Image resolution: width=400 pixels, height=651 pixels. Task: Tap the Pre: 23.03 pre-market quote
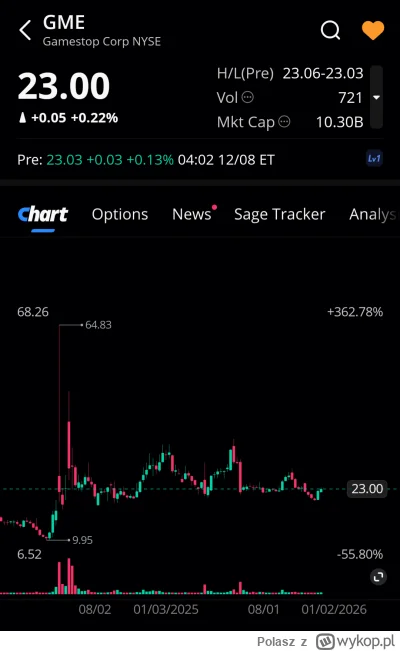click(x=95, y=160)
